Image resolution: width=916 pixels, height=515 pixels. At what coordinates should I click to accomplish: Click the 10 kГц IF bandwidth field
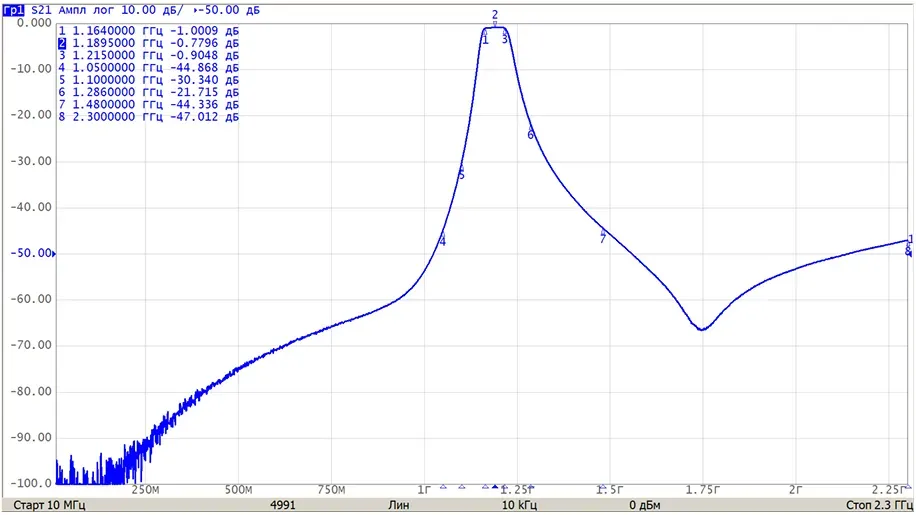pyautogui.click(x=519, y=505)
